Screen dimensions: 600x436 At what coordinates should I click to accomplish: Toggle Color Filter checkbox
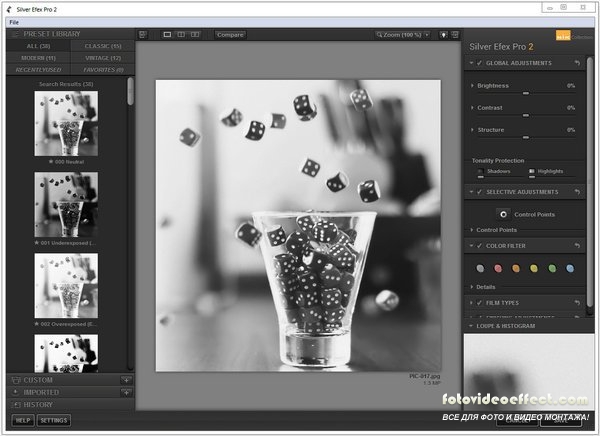479,245
